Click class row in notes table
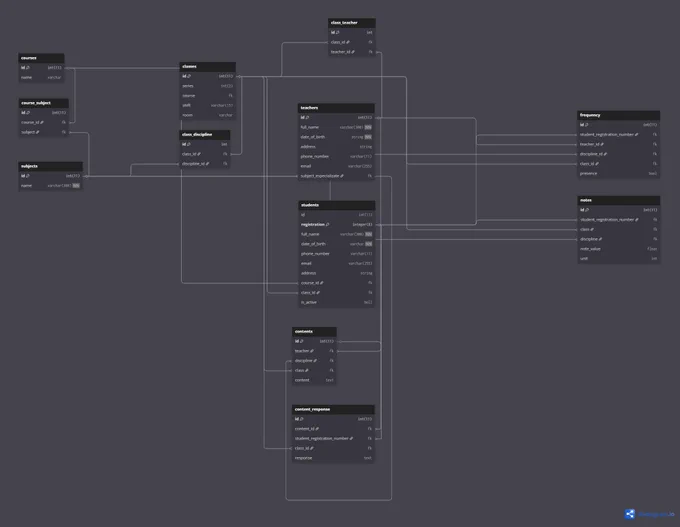 619,229
